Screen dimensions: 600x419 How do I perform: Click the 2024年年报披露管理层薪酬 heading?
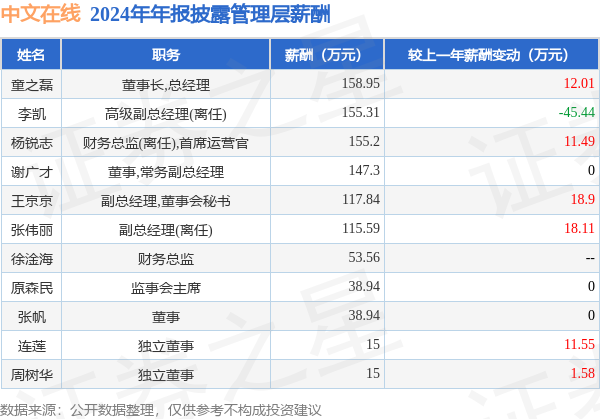(210, 15)
